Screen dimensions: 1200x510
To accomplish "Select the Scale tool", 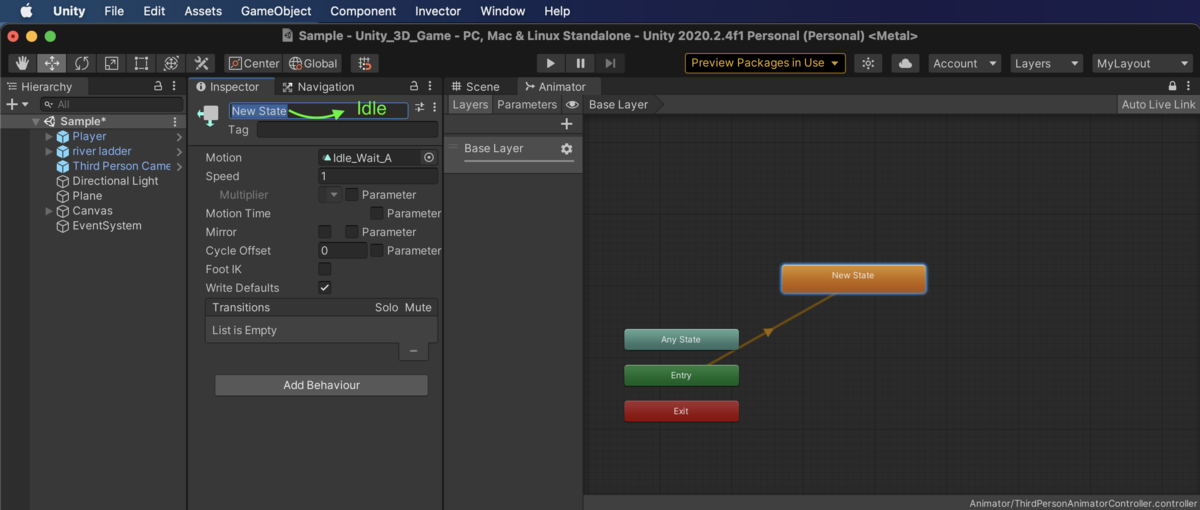I will [x=111, y=63].
